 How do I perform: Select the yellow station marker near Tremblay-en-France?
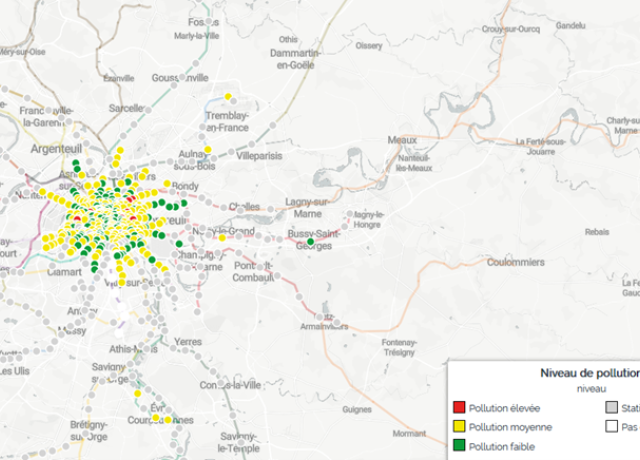tap(228, 97)
